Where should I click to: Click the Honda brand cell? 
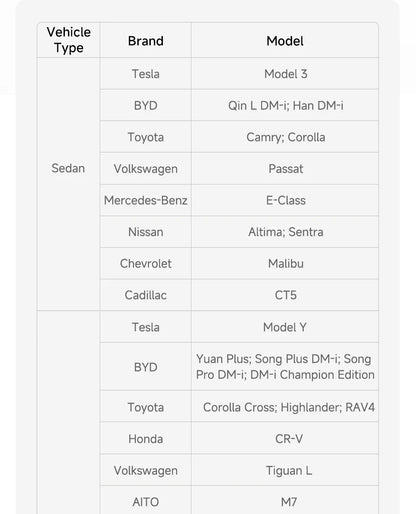pos(146,439)
